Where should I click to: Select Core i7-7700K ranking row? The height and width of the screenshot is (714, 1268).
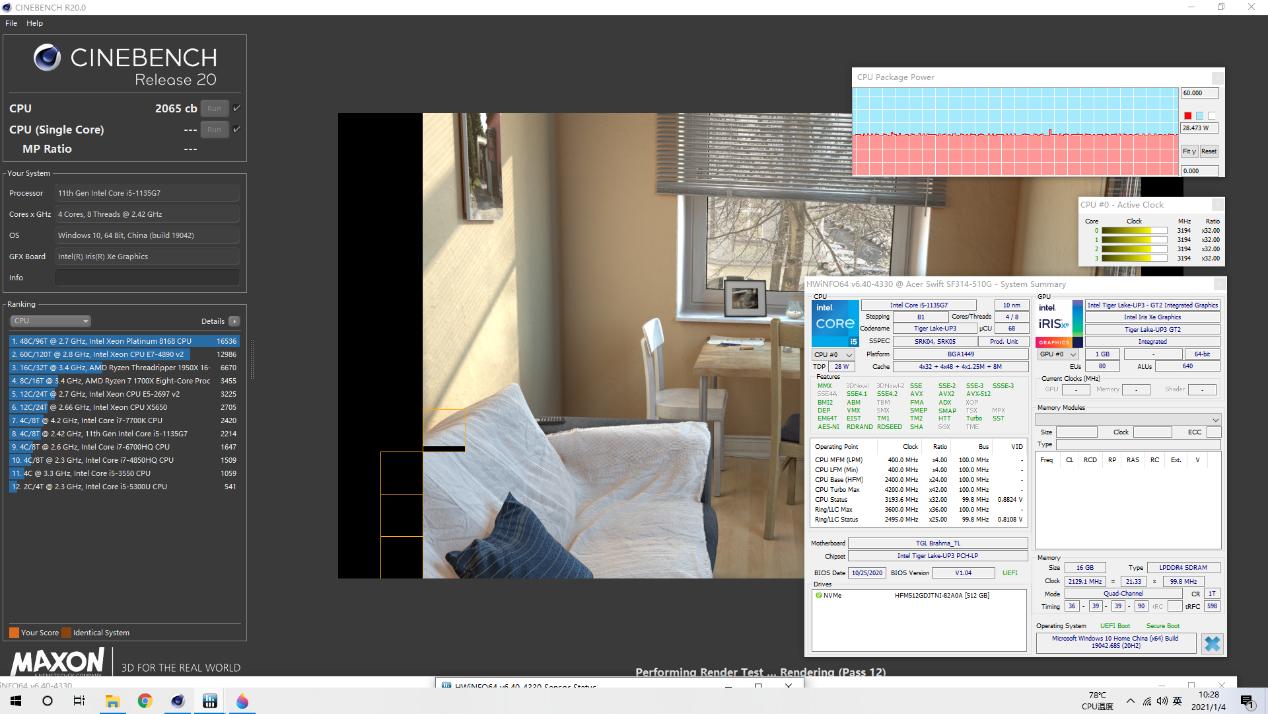pos(124,420)
